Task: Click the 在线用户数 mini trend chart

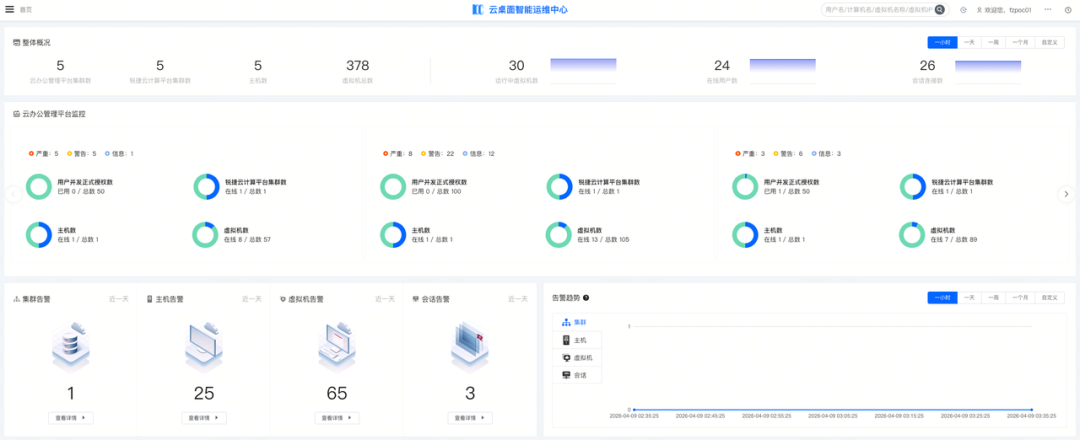Action: (x=782, y=71)
